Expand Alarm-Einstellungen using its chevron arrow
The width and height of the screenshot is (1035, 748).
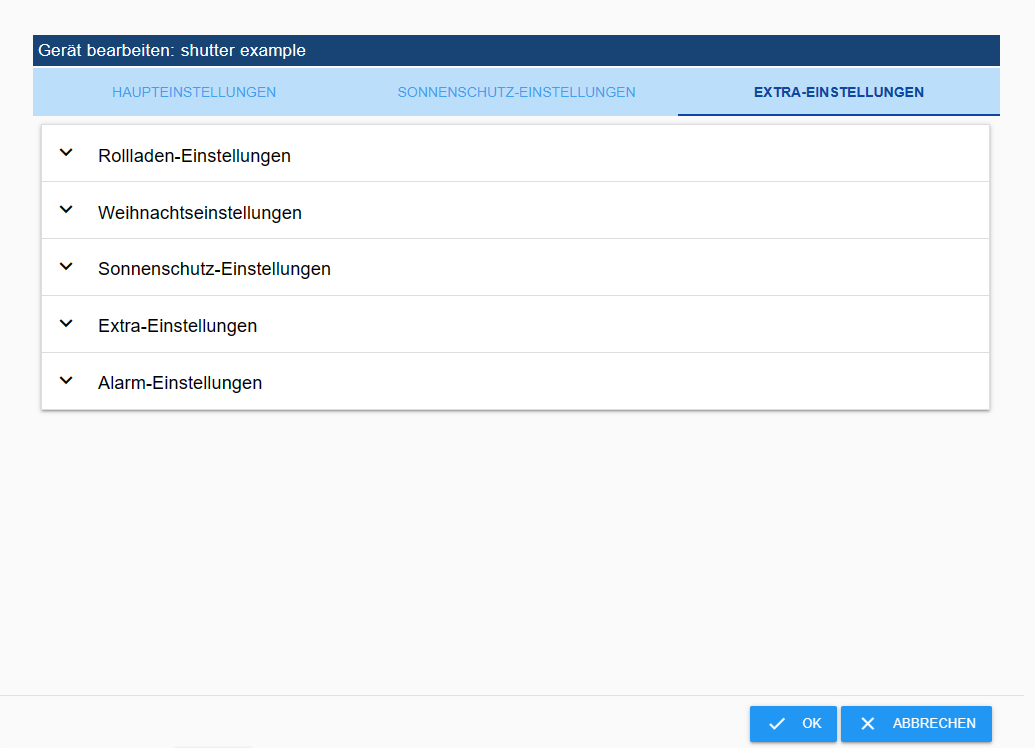click(x=66, y=380)
